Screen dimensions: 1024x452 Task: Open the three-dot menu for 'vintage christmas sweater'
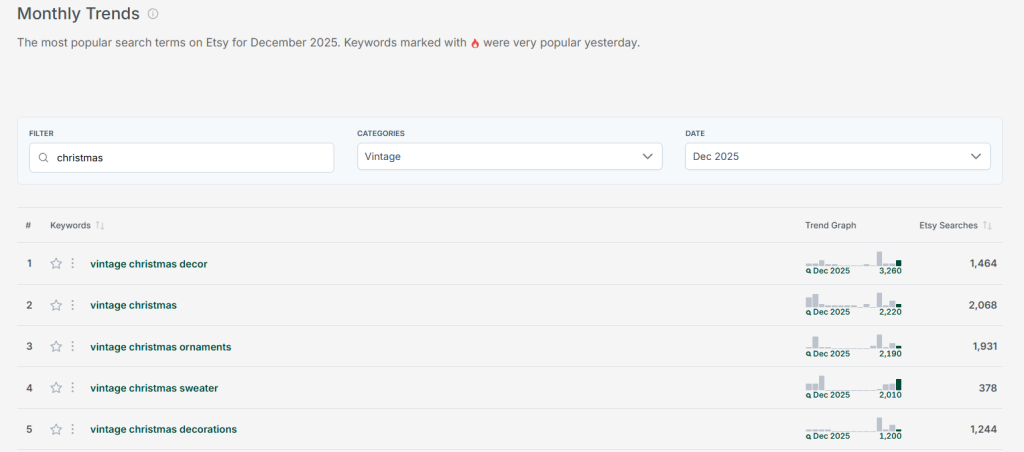72,388
